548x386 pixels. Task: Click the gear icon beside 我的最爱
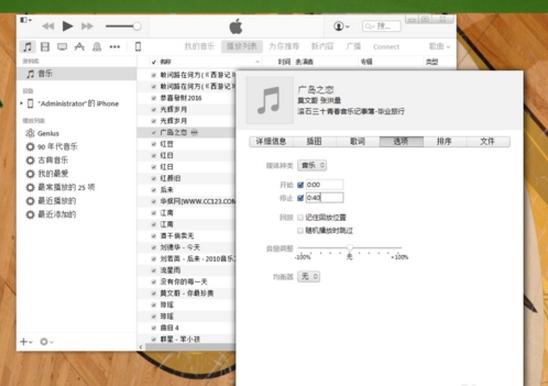[30, 174]
